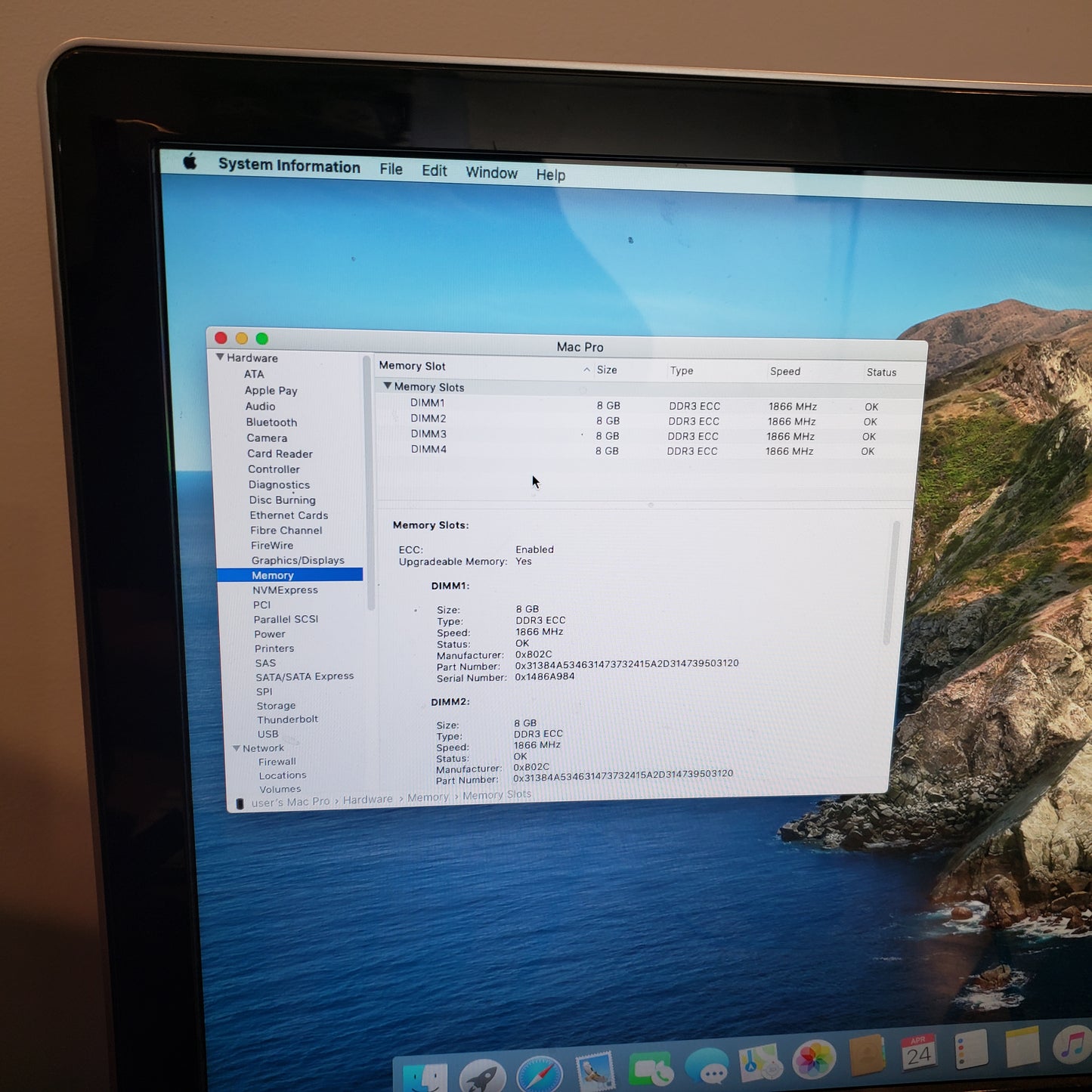Select ATA in the sidebar
The height and width of the screenshot is (1092, 1092).
pyautogui.click(x=254, y=374)
